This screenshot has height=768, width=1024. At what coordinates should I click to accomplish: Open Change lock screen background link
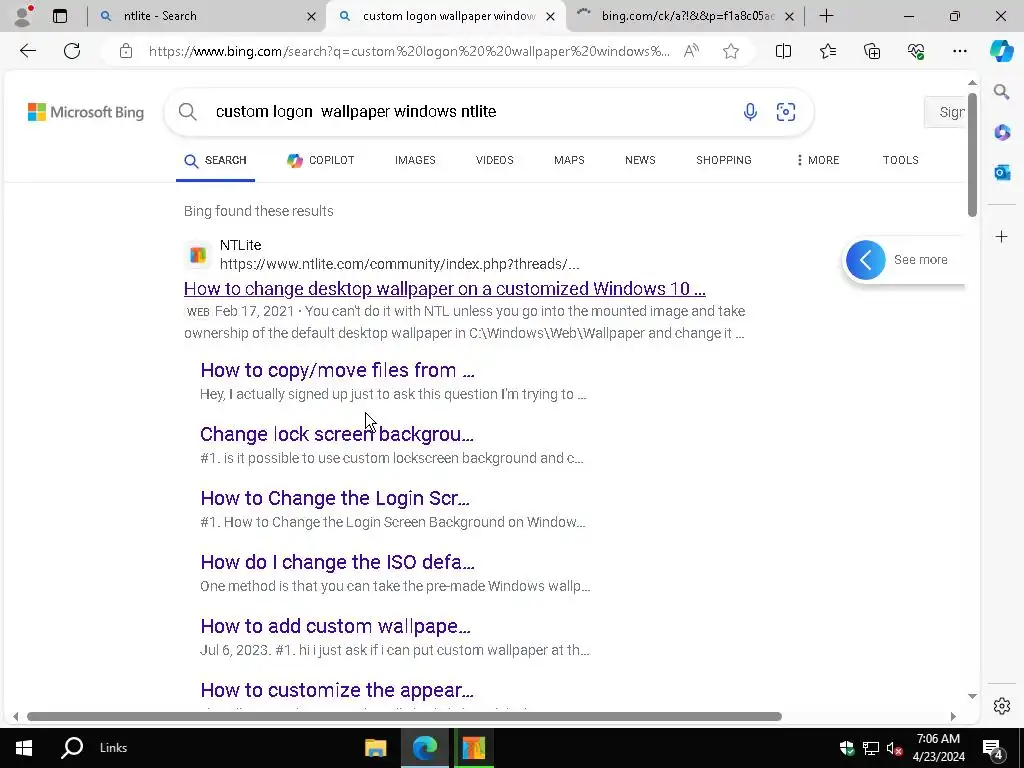click(x=337, y=434)
